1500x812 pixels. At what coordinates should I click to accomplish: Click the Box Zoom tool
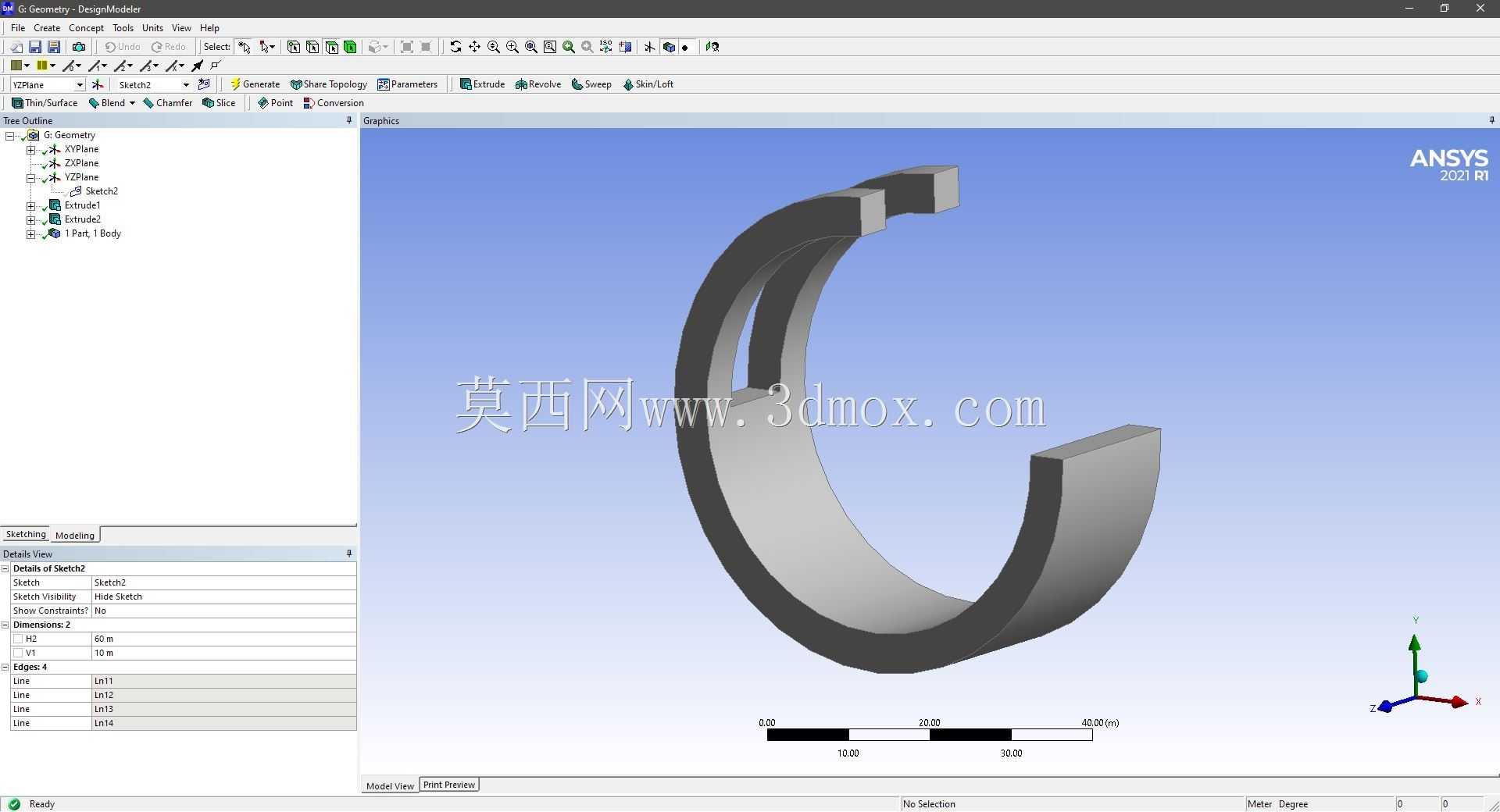coord(512,47)
